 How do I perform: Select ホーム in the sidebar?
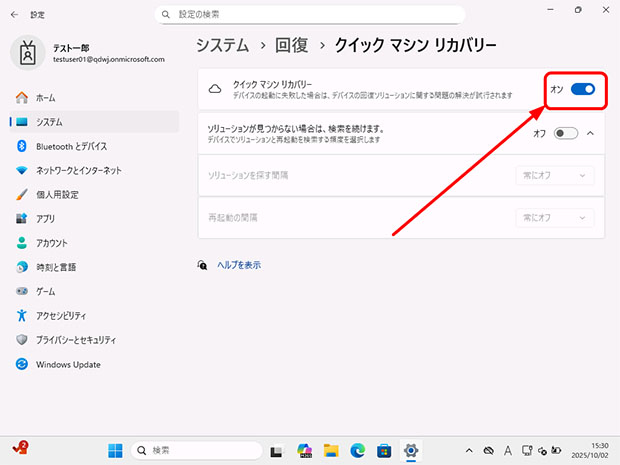[94, 98]
